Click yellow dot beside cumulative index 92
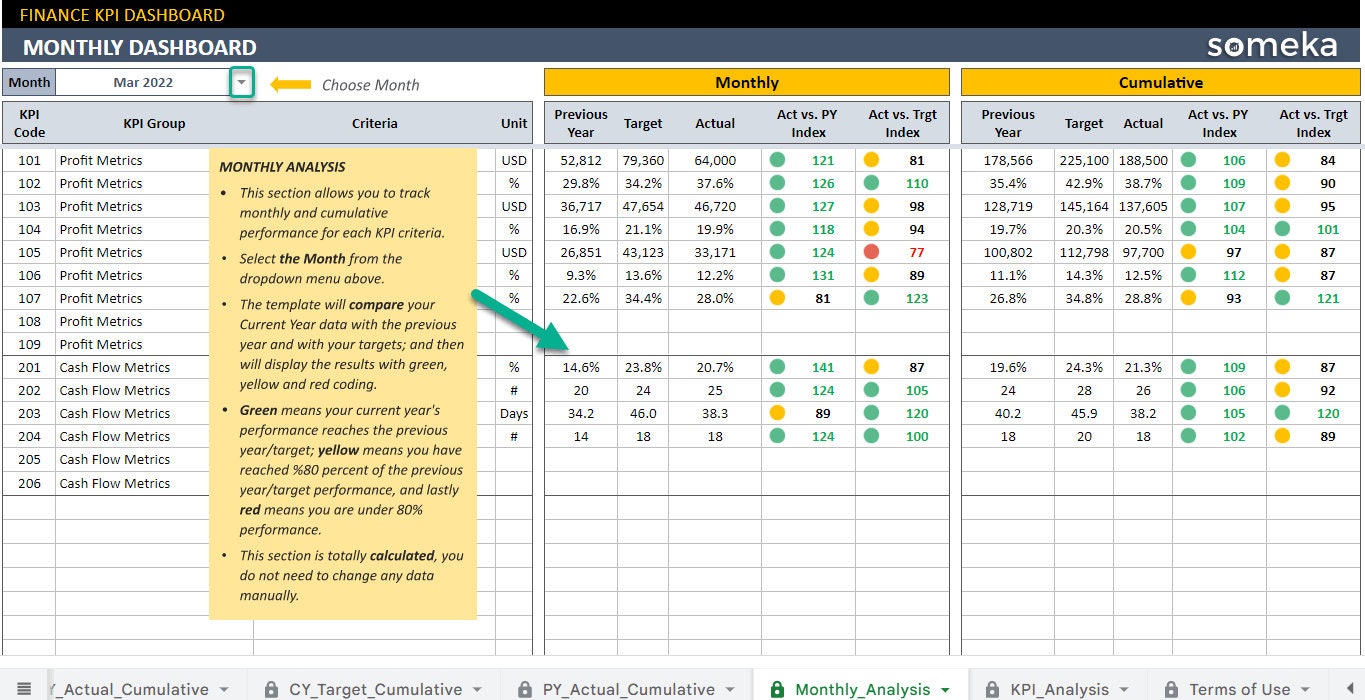Viewport: 1365px width, 700px height. 1282,390
